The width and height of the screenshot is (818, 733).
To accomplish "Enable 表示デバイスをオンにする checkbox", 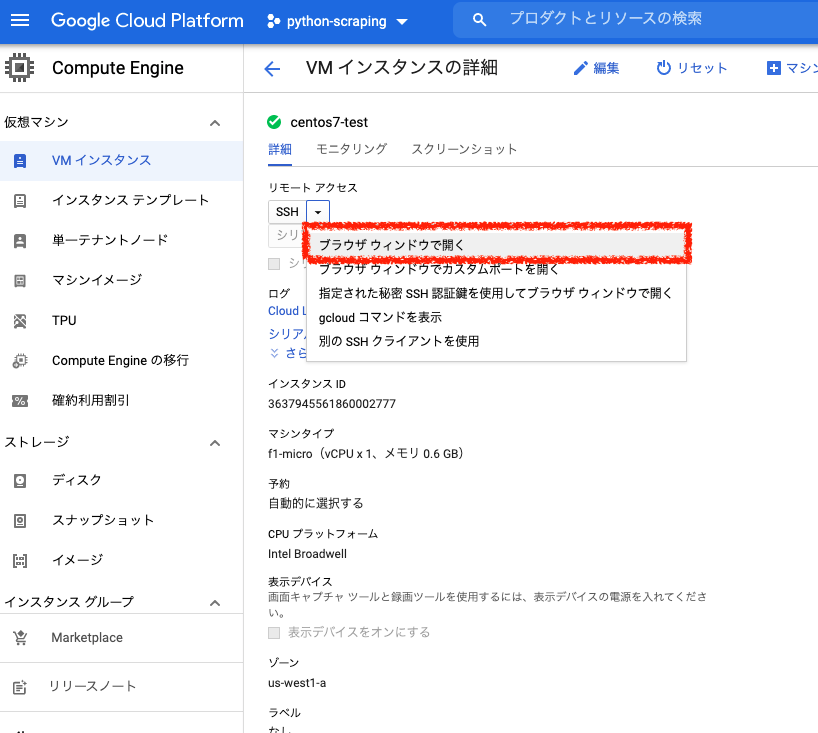I will click(x=274, y=633).
